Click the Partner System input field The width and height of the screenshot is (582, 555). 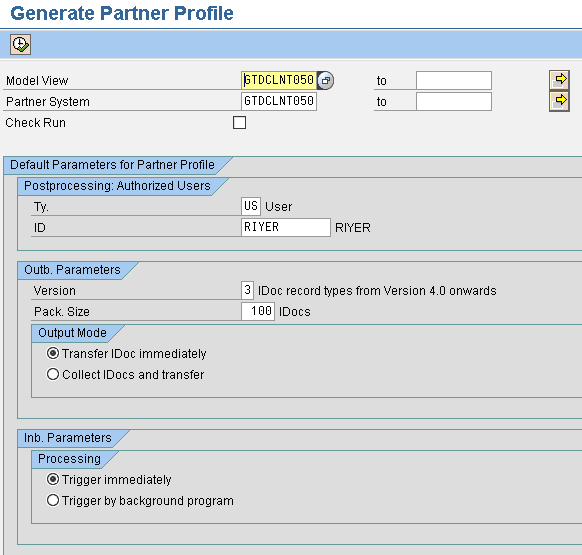(279, 101)
